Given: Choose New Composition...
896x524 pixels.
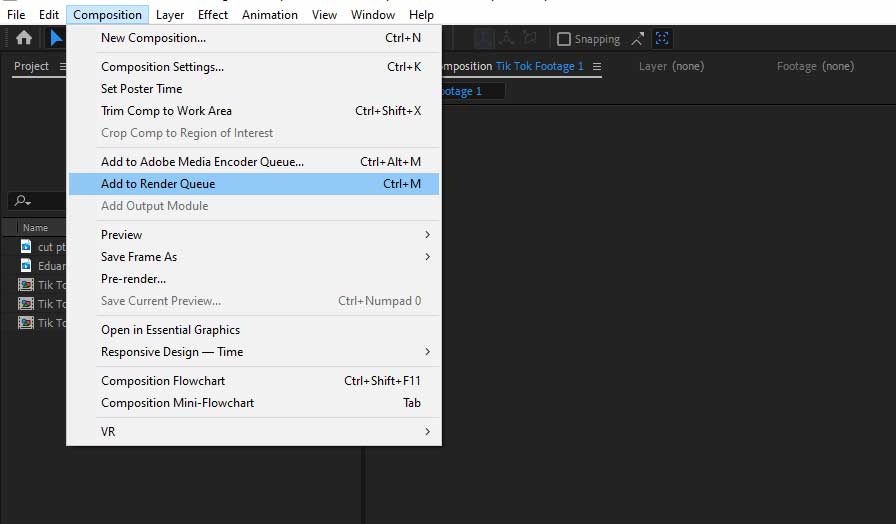Looking at the screenshot, I should [x=254, y=38].
